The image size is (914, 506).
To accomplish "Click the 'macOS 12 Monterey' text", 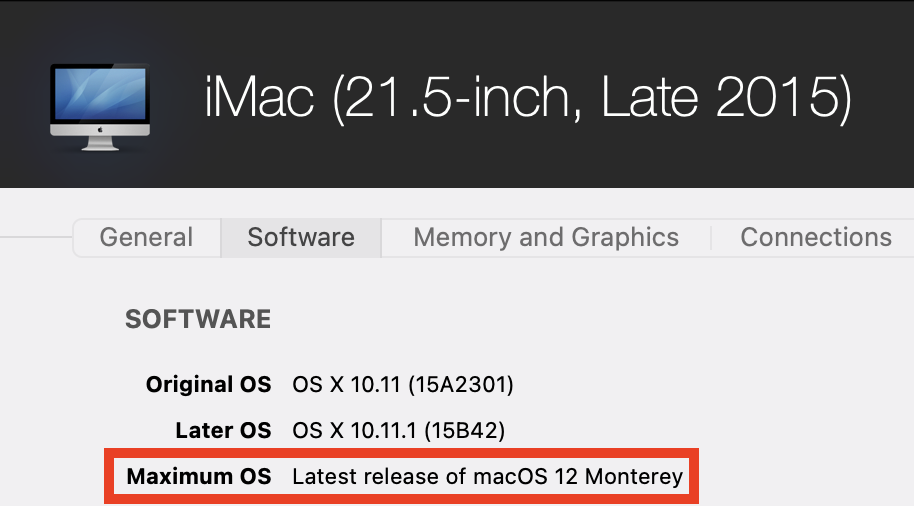I will pos(576,476).
